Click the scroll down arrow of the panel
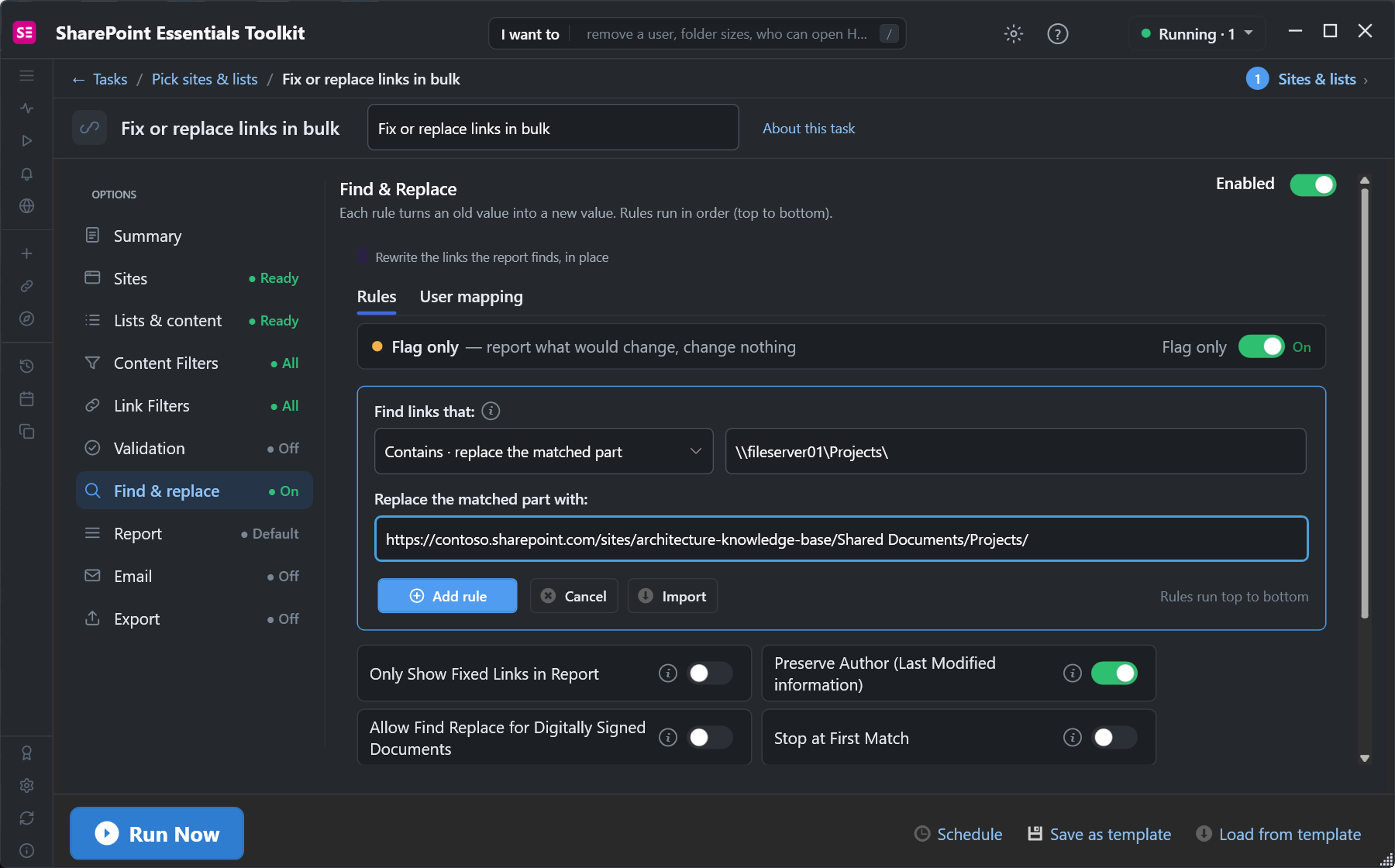 [1365, 758]
